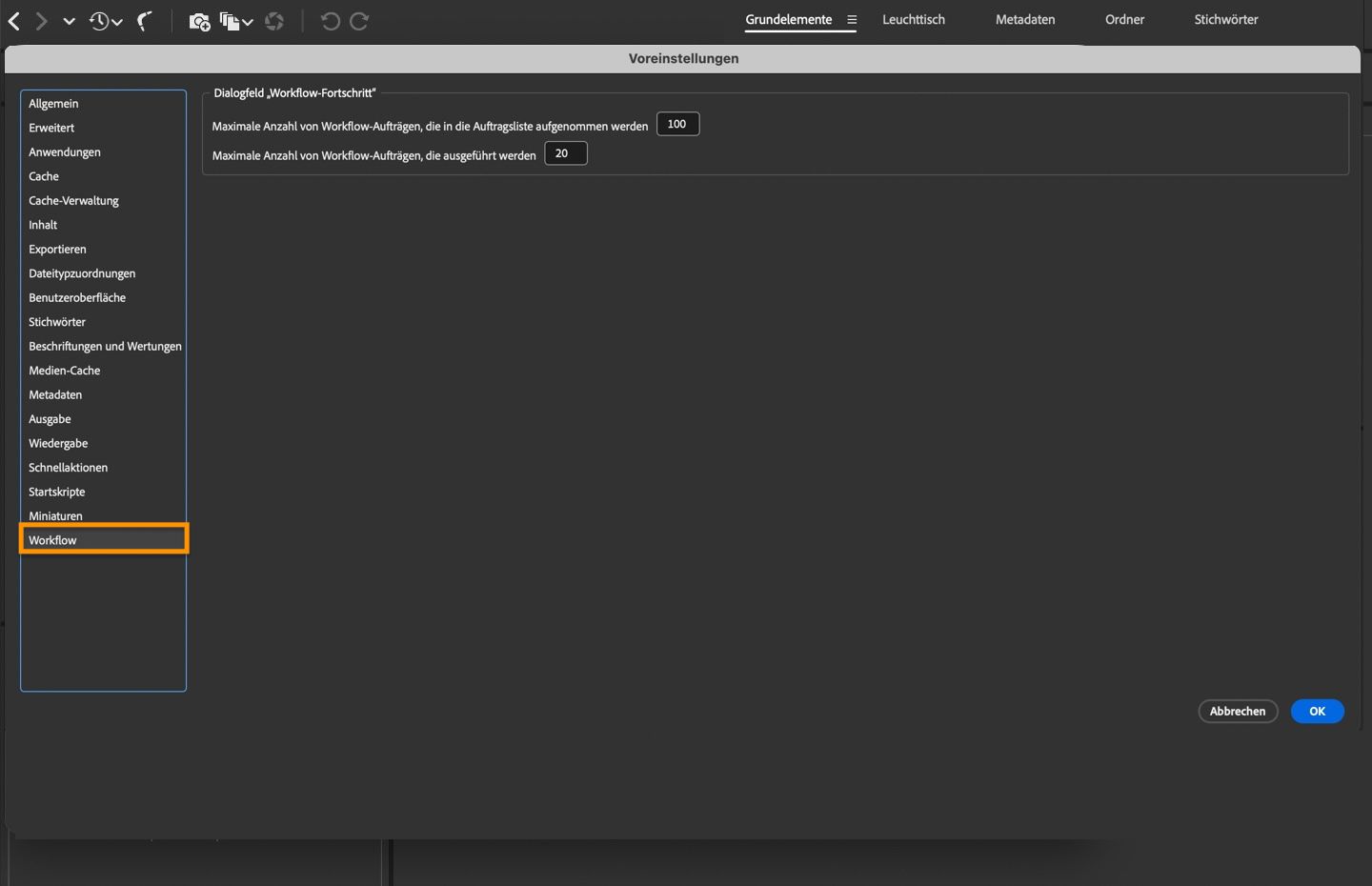
Task: Select Workflow preferences category
Action: point(103,540)
